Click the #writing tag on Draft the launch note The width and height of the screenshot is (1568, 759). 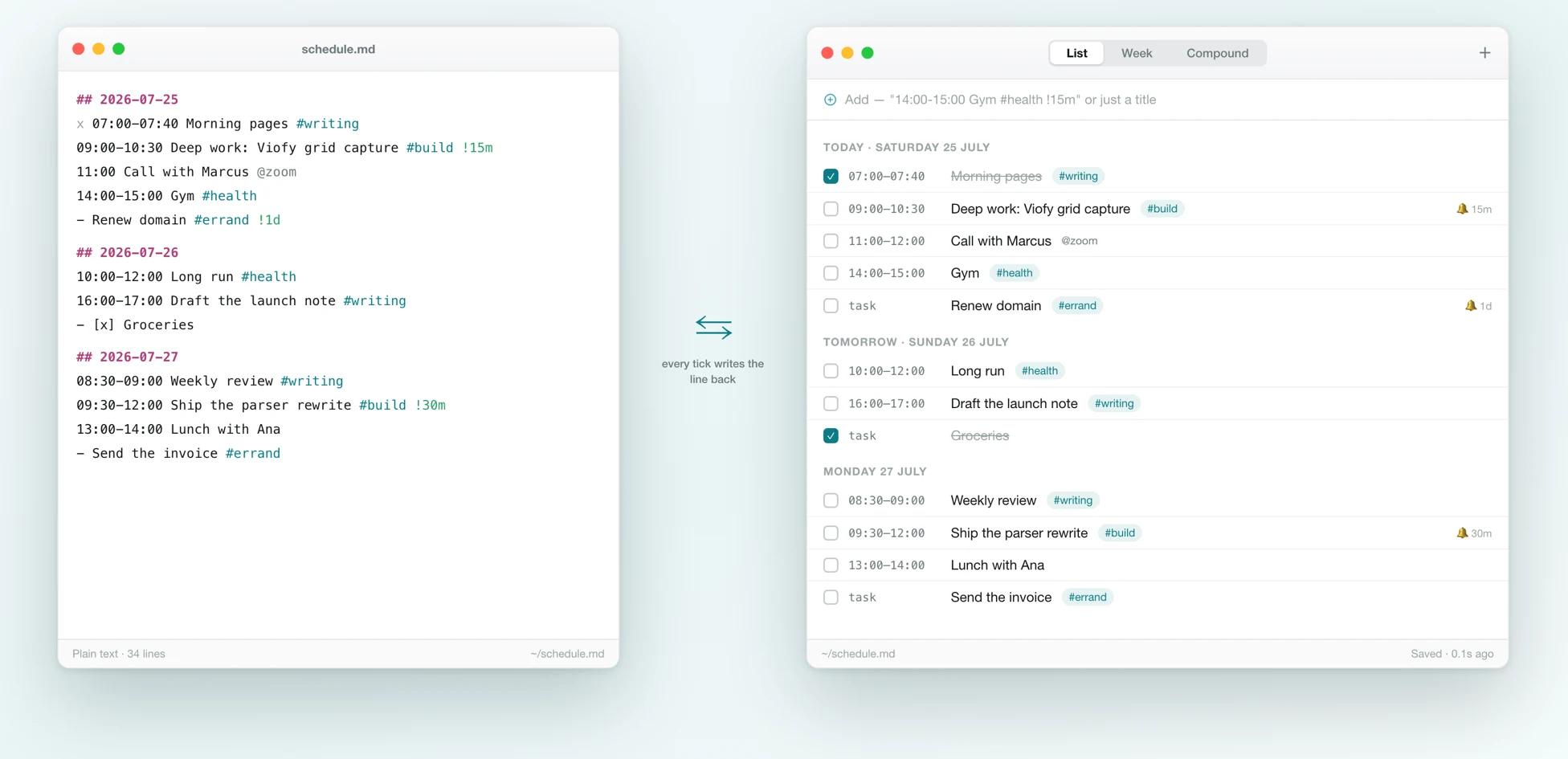click(x=1114, y=403)
